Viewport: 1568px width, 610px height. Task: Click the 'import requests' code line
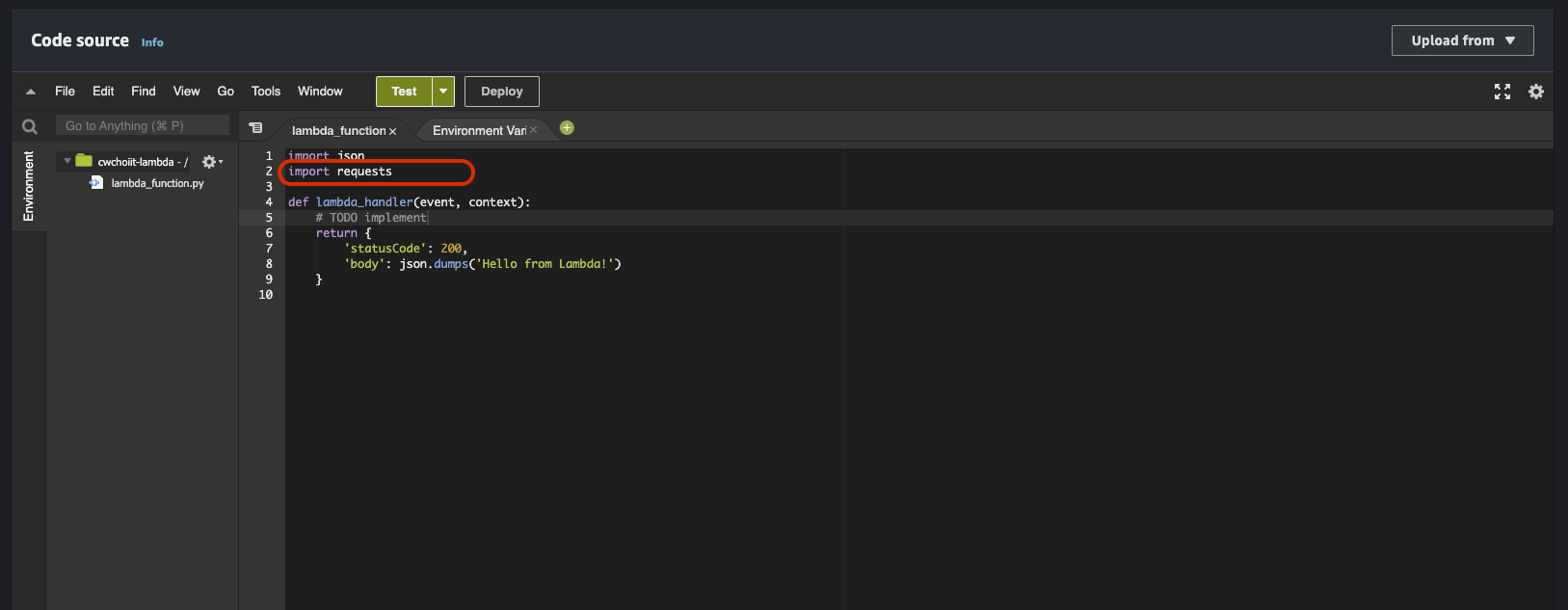[x=340, y=172]
